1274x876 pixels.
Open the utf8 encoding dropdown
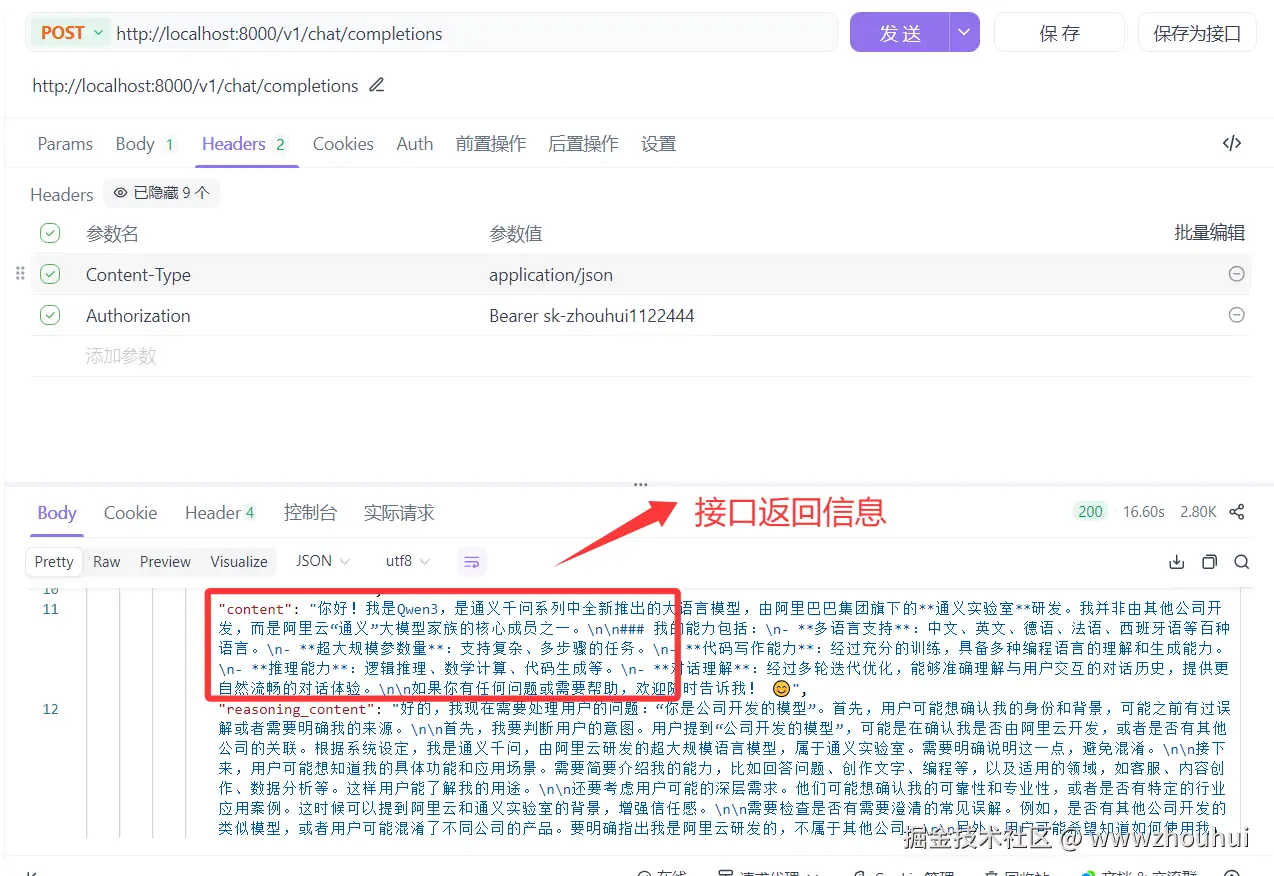pyautogui.click(x=408, y=561)
